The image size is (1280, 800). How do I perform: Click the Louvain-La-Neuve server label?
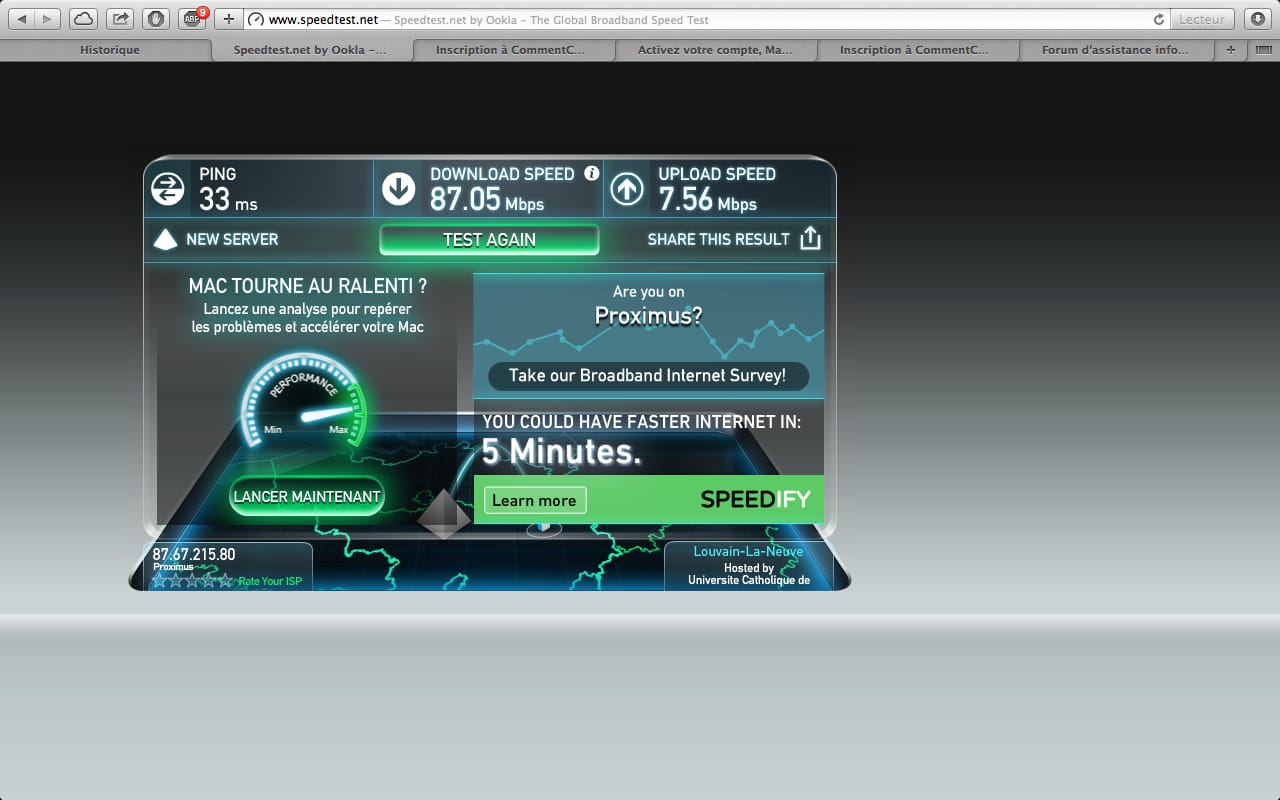click(x=748, y=551)
